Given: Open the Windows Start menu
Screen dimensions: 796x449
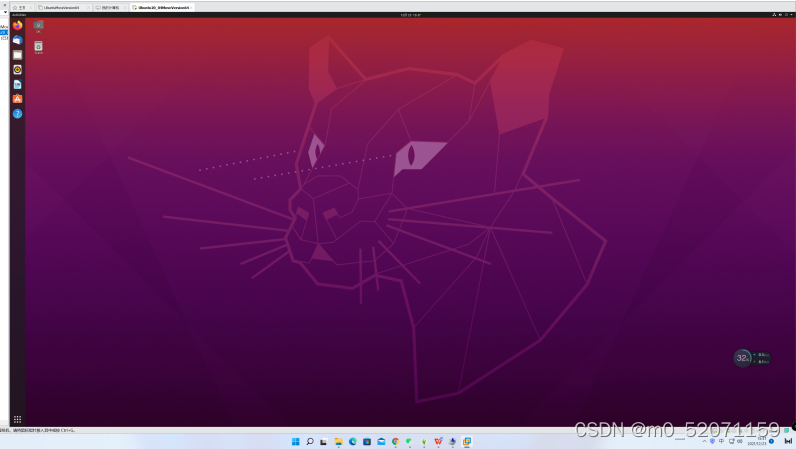Looking at the screenshot, I should pyautogui.click(x=295, y=441).
